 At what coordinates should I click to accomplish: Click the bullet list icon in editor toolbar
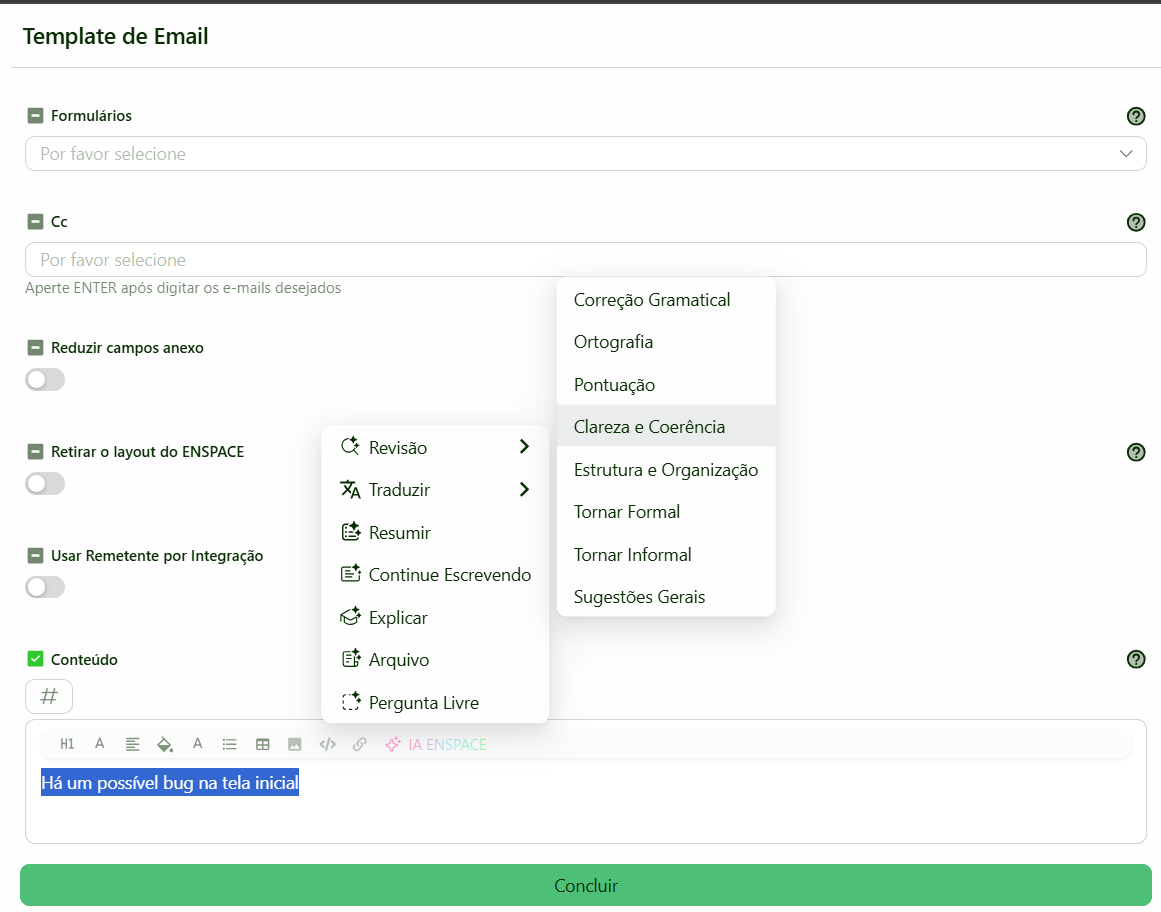tap(230, 744)
